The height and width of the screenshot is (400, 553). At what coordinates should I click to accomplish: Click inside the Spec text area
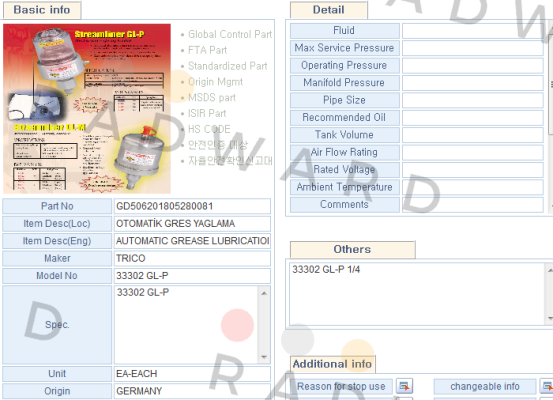(x=186, y=325)
